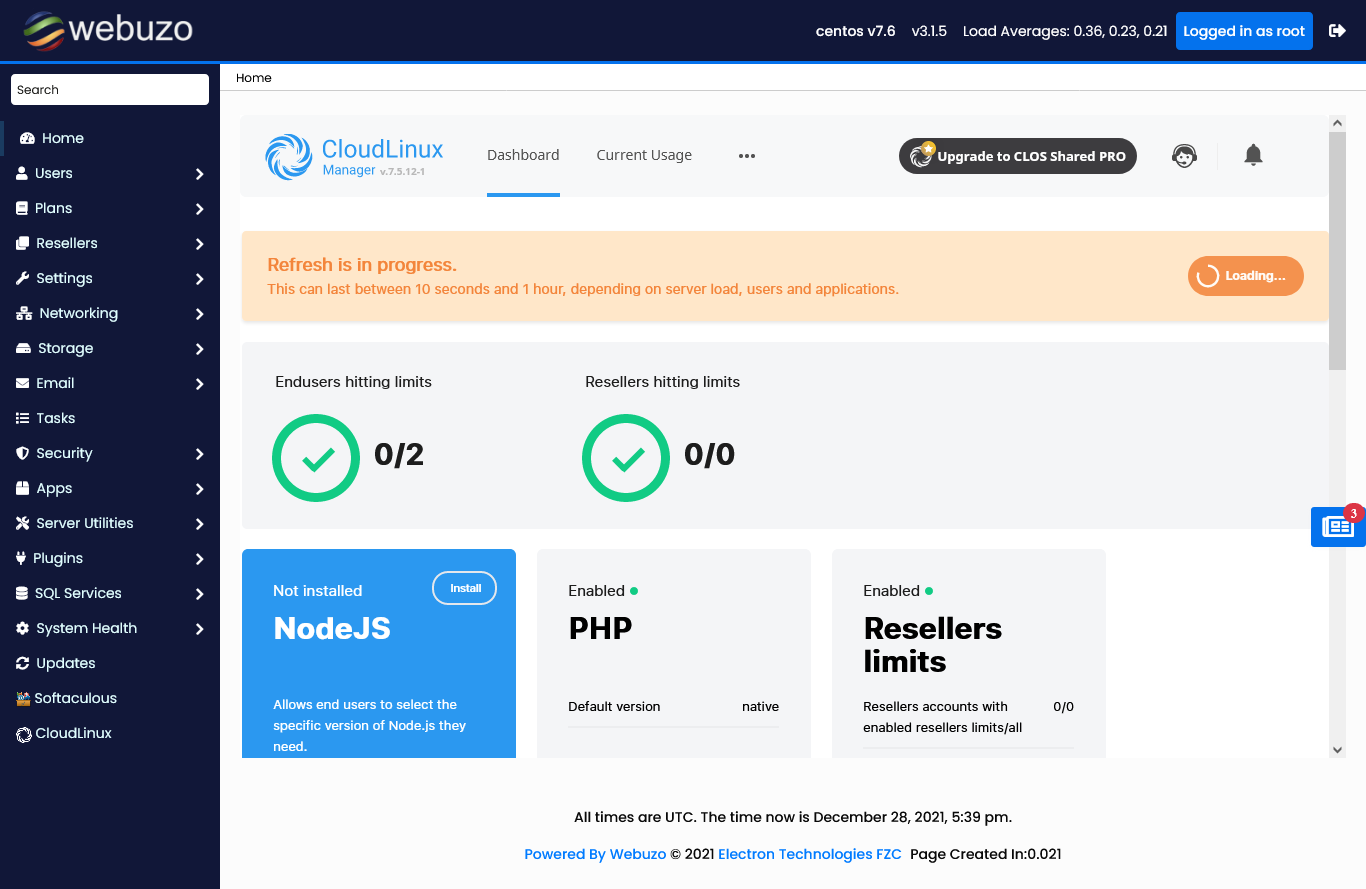The image size is (1366, 889).
Task: Switch to the Current Usage tab
Action: 644,155
